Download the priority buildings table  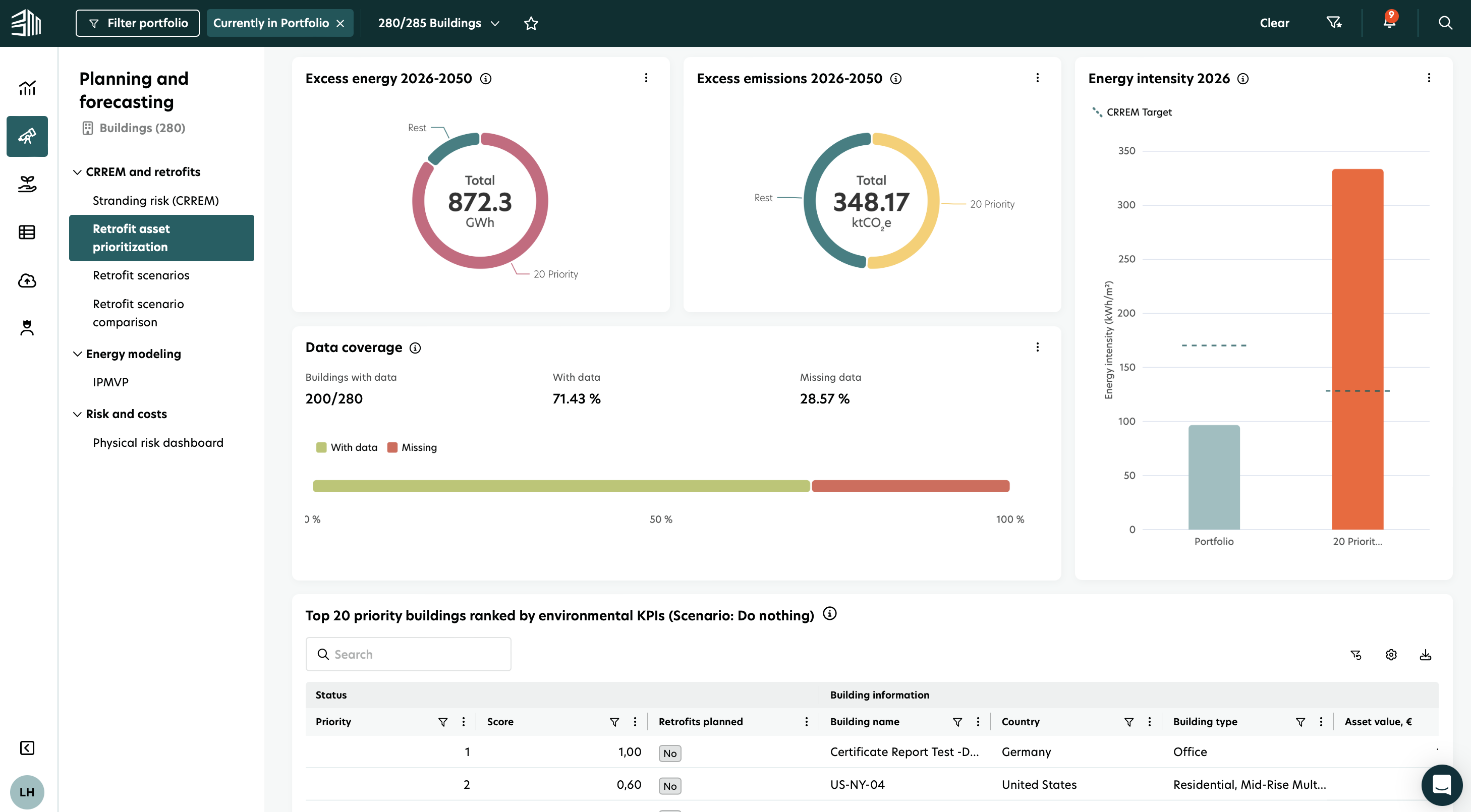tap(1425, 655)
